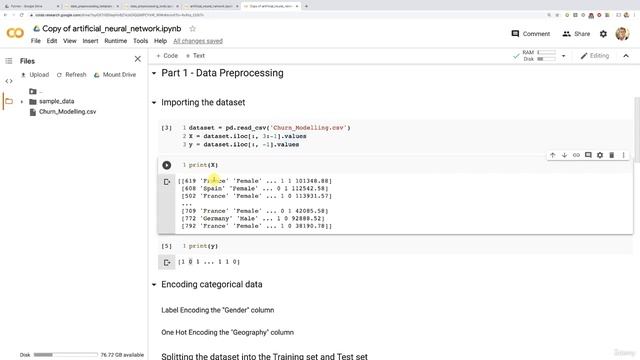Copy link to cell icon
This screenshot has width=640, height=360.
pyautogui.click(x=576, y=155)
